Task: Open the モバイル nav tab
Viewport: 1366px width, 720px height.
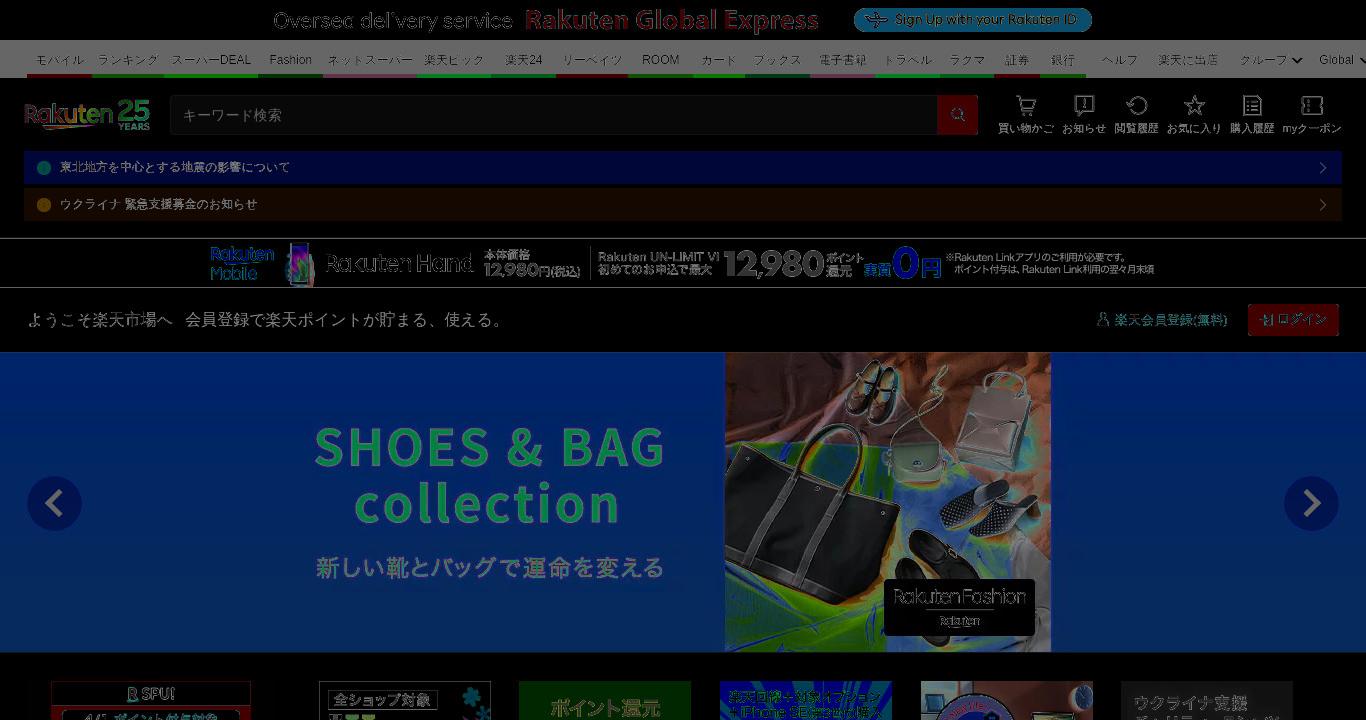Action: pyautogui.click(x=60, y=60)
